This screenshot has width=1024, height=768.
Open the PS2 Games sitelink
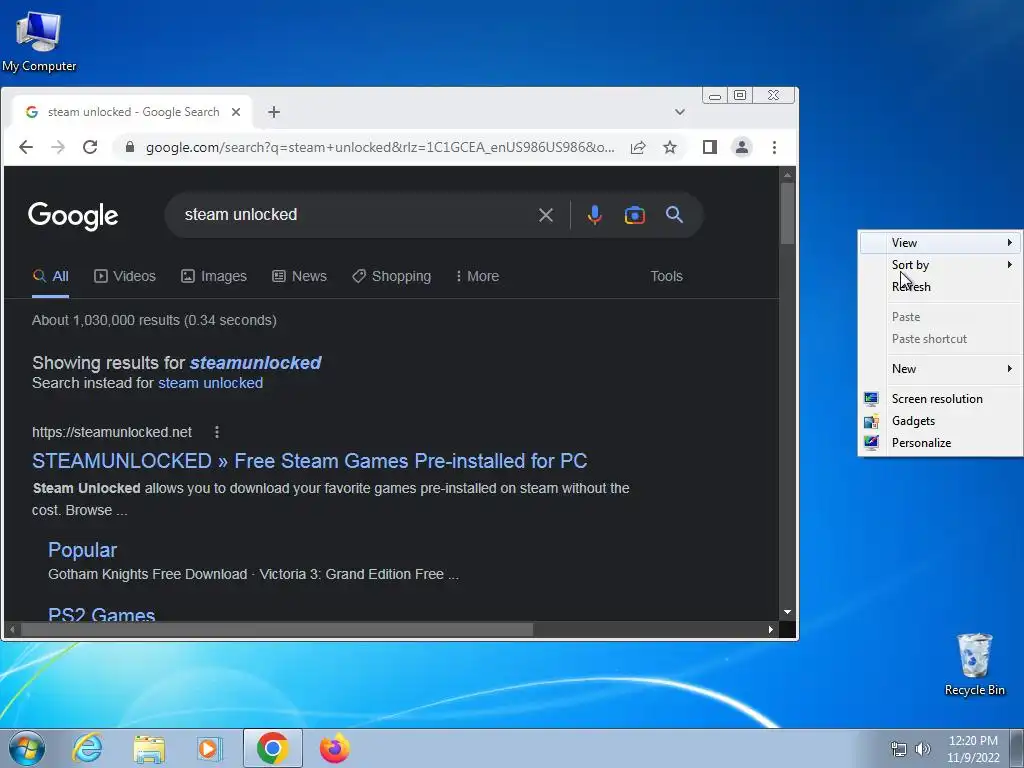click(x=102, y=615)
